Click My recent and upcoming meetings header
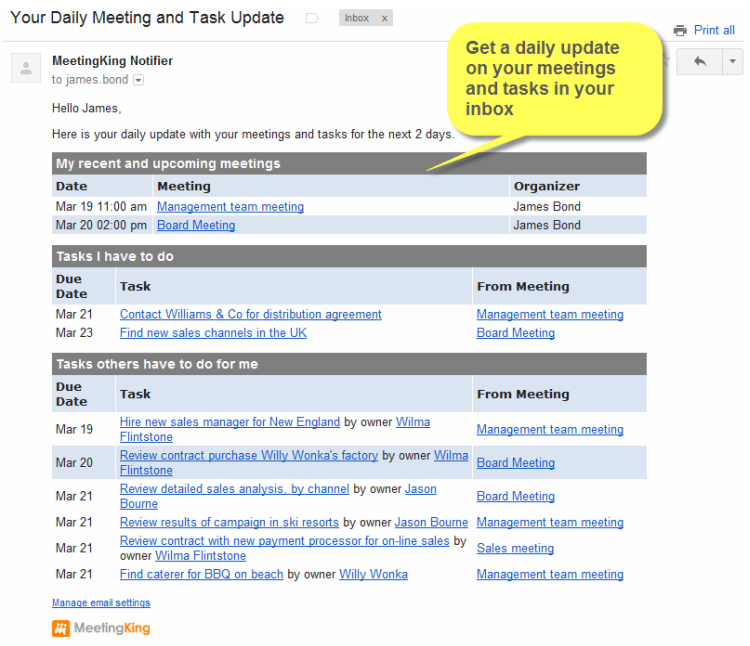 pyautogui.click(x=349, y=164)
